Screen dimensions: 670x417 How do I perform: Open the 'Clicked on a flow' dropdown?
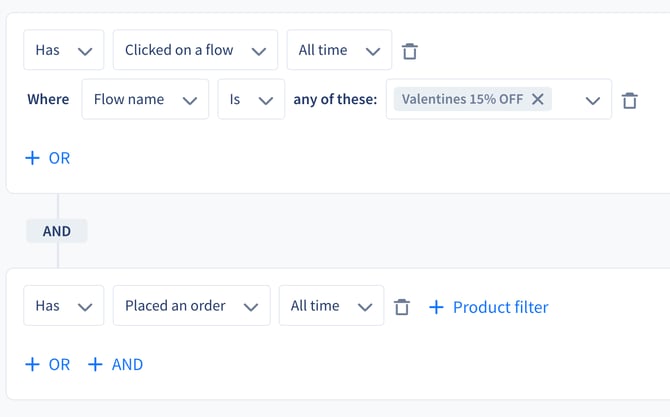click(x=195, y=50)
